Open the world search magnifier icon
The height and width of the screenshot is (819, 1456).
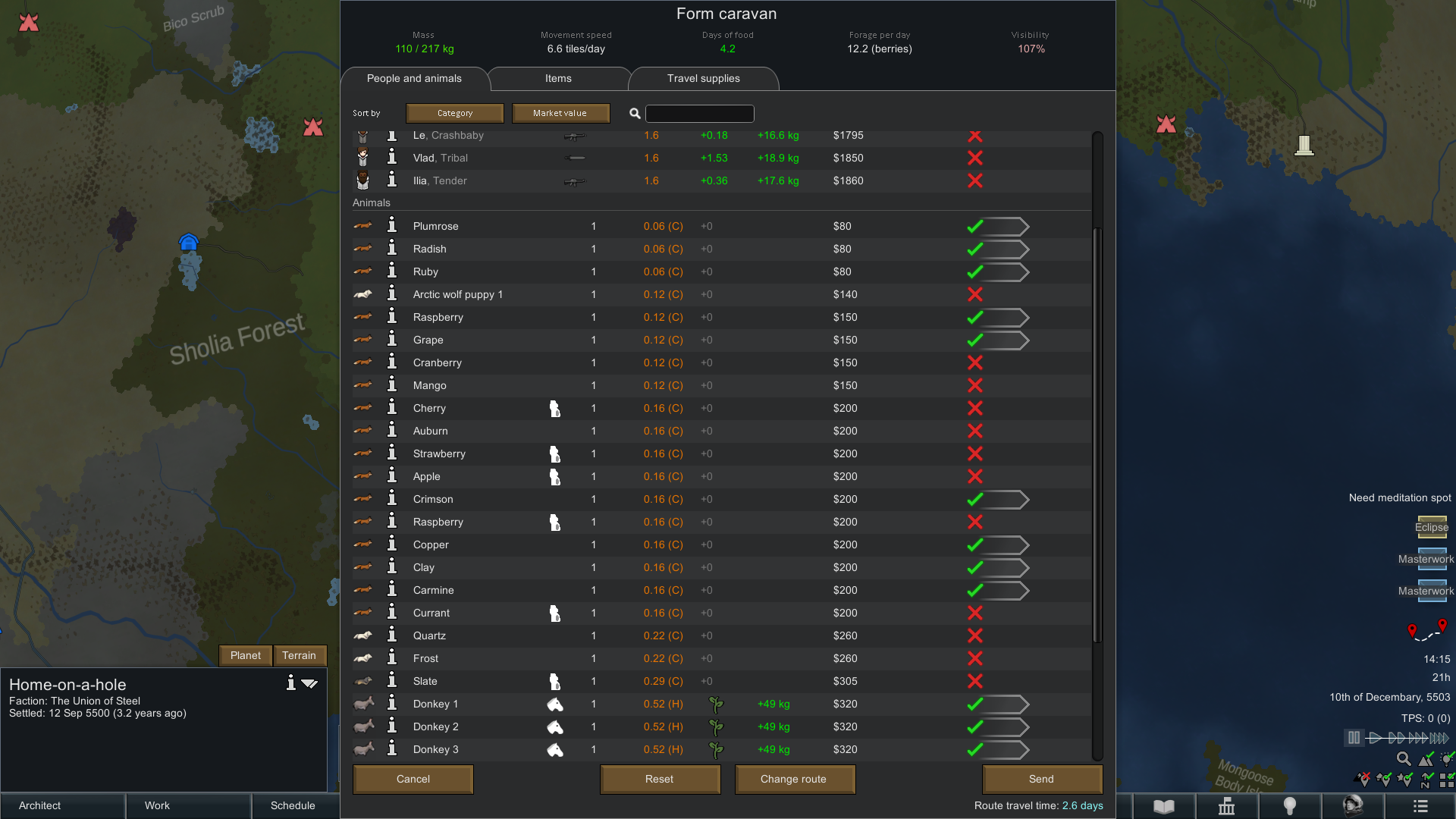pos(1404,758)
